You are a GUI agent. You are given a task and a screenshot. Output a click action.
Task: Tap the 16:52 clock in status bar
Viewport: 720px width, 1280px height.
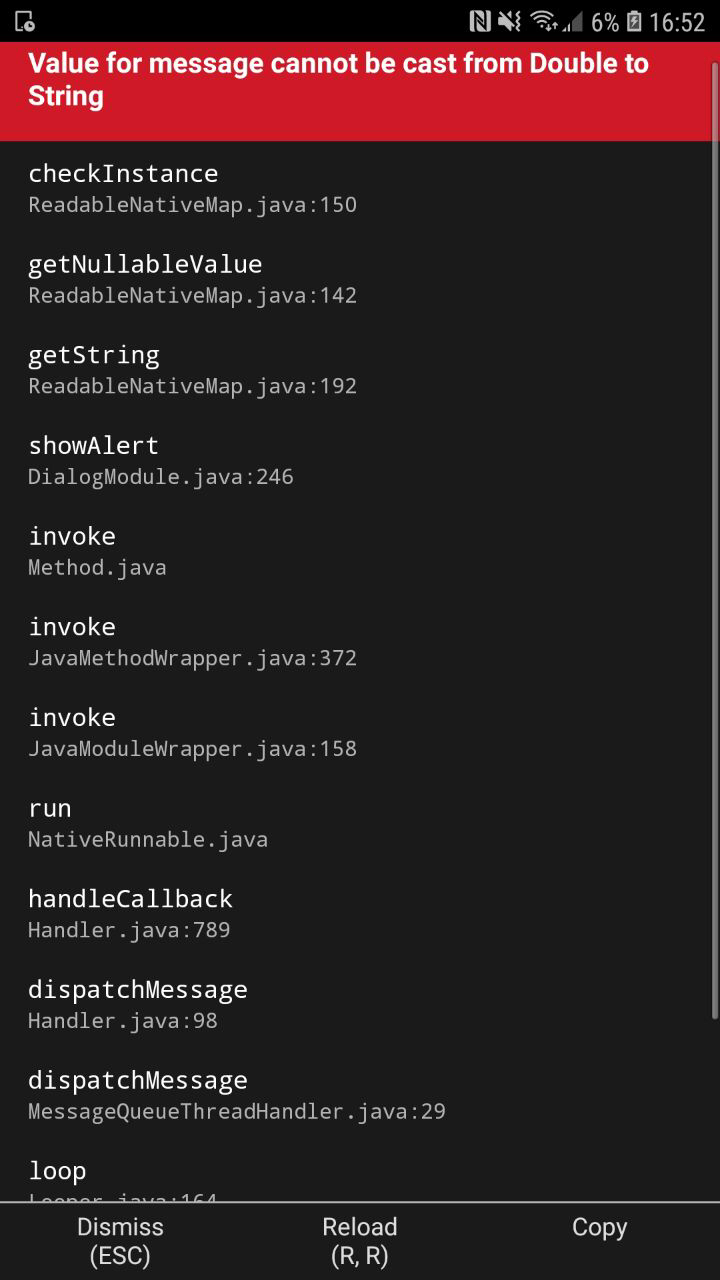[x=677, y=21]
